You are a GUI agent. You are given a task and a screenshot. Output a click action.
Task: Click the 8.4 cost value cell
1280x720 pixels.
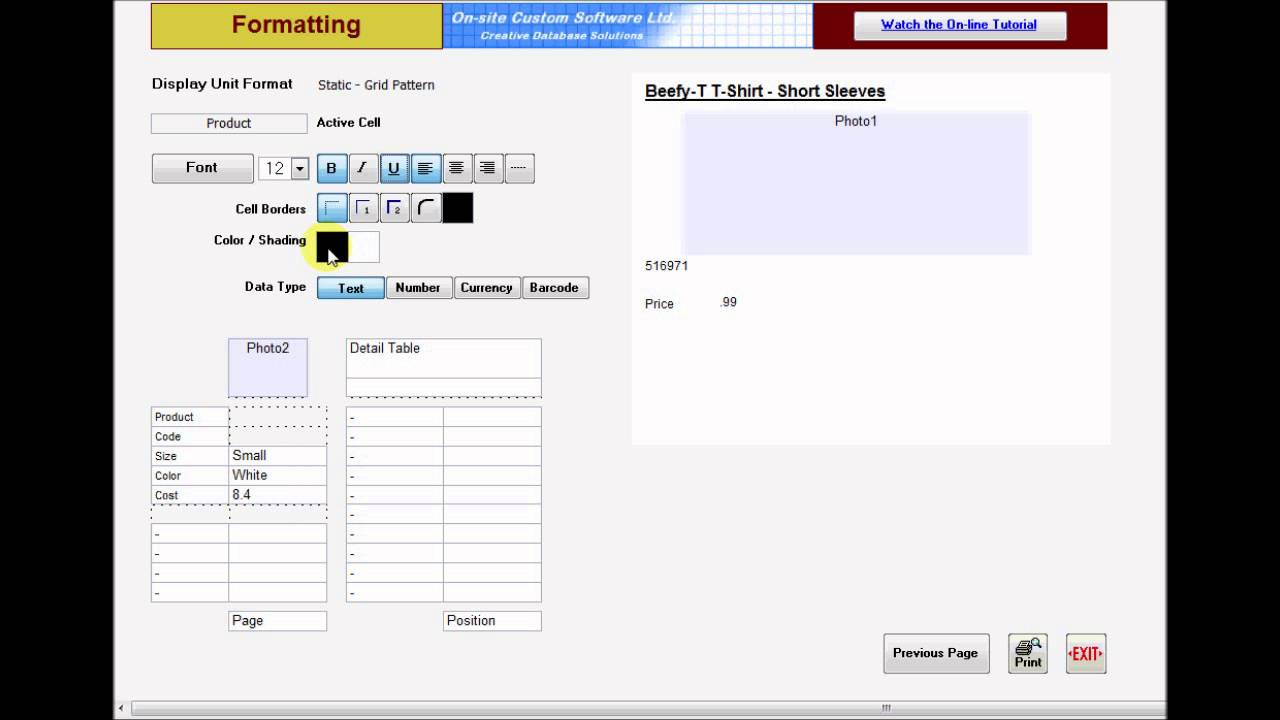click(277, 495)
